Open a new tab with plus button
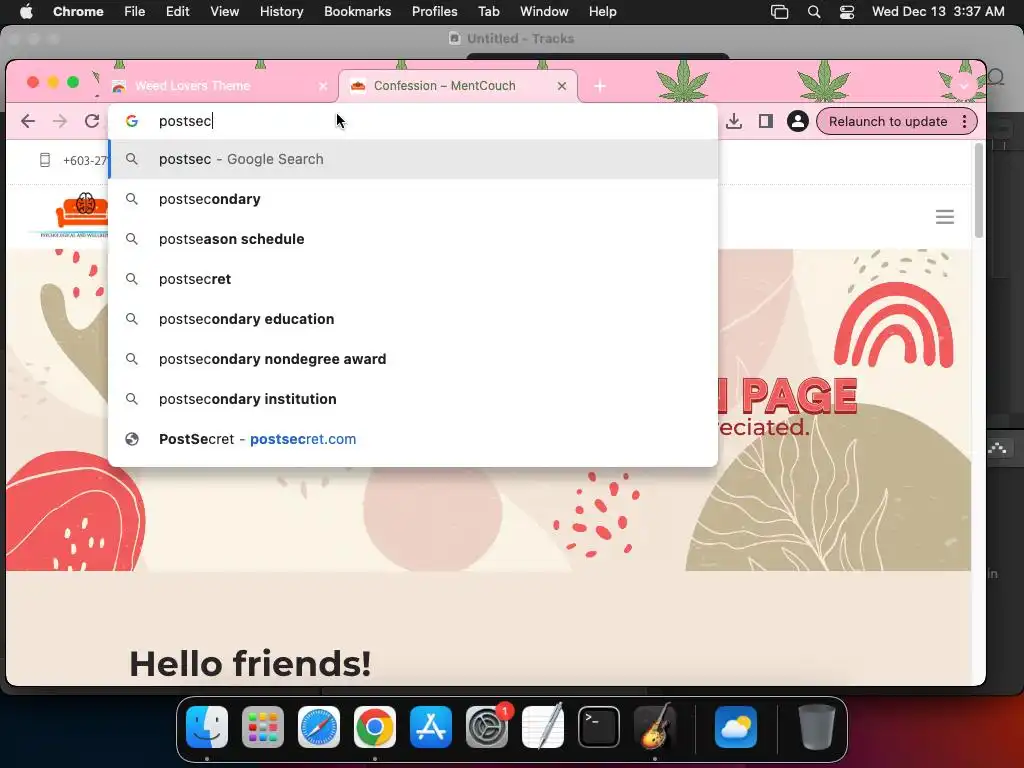Image resolution: width=1024 pixels, height=768 pixels. pyautogui.click(x=600, y=86)
